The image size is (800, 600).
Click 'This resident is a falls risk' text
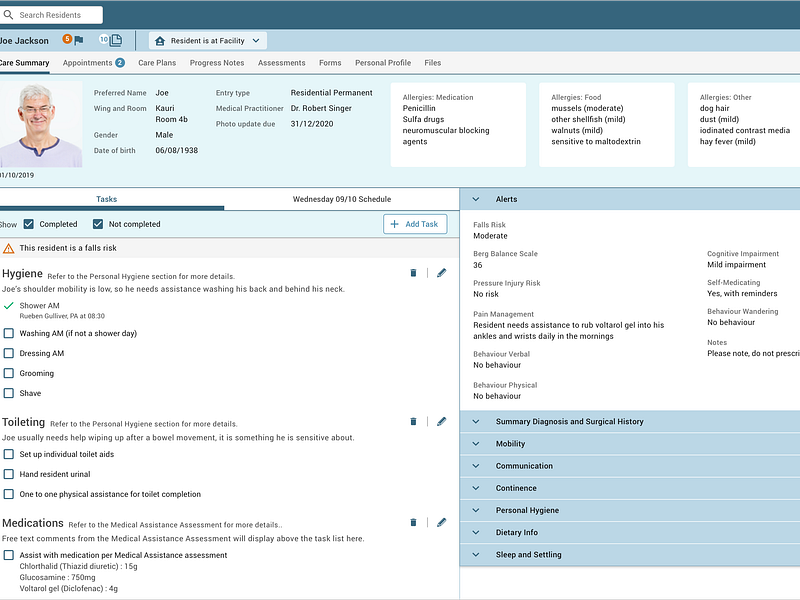point(68,248)
